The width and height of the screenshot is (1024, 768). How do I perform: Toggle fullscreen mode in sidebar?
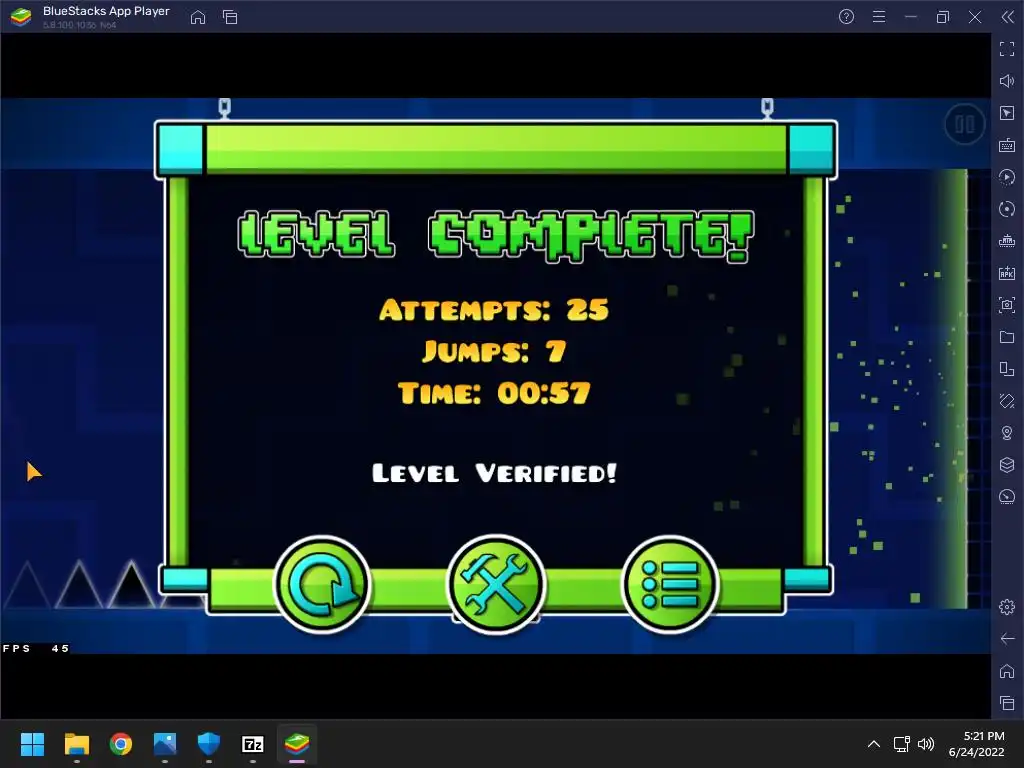pyautogui.click(x=1007, y=49)
